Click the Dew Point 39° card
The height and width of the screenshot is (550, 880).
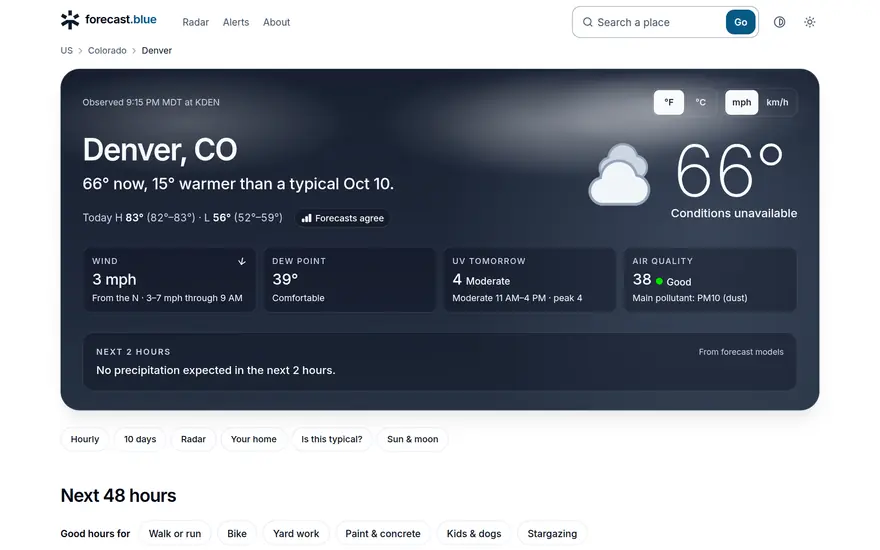coord(350,279)
